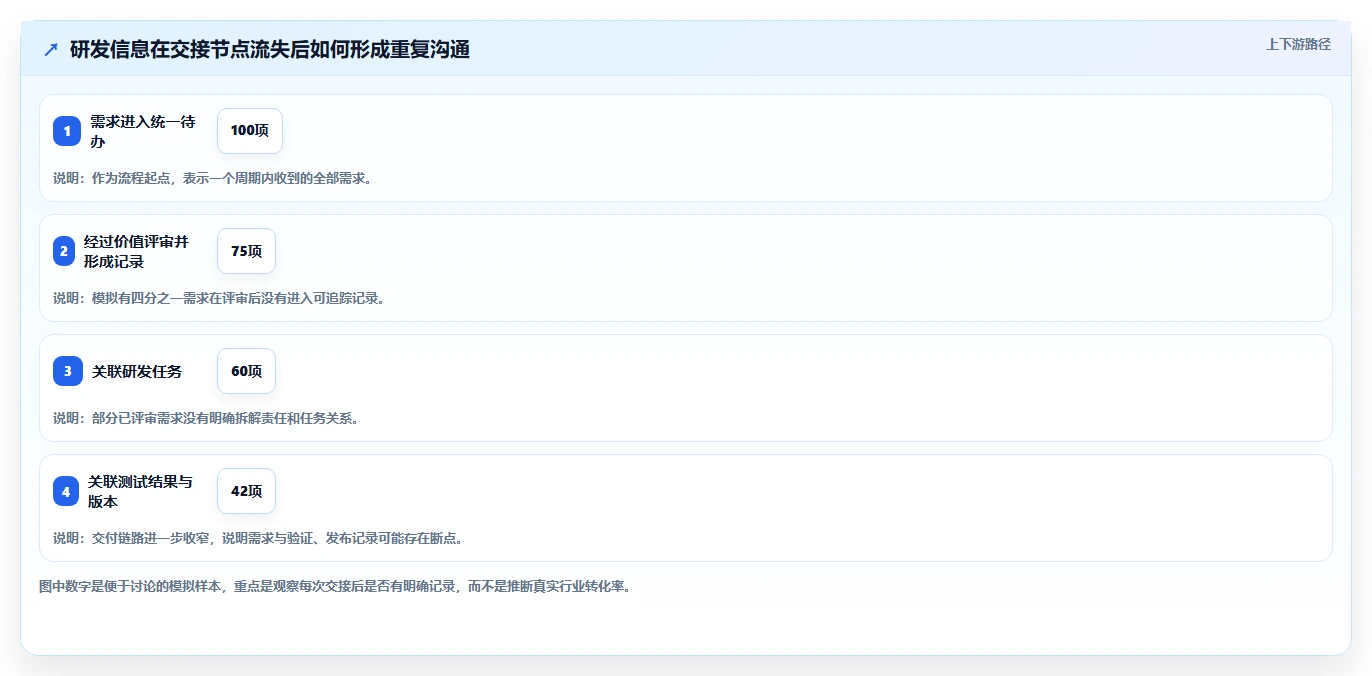Select the step 4 number badge
This screenshot has width=1372, height=676.
pyautogui.click(x=66, y=491)
